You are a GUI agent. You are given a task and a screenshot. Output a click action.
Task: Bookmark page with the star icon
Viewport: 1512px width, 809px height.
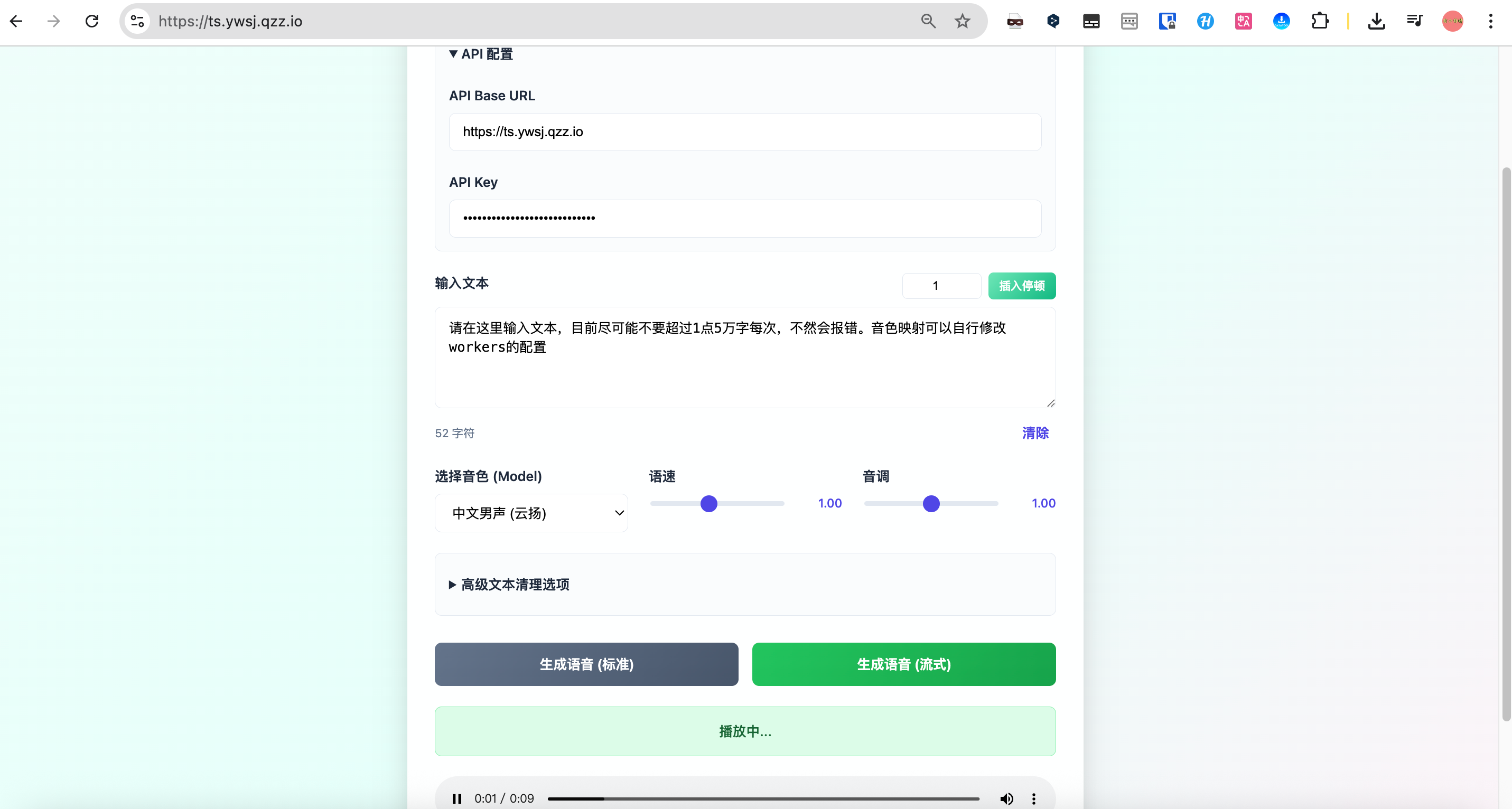pos(962,22)
